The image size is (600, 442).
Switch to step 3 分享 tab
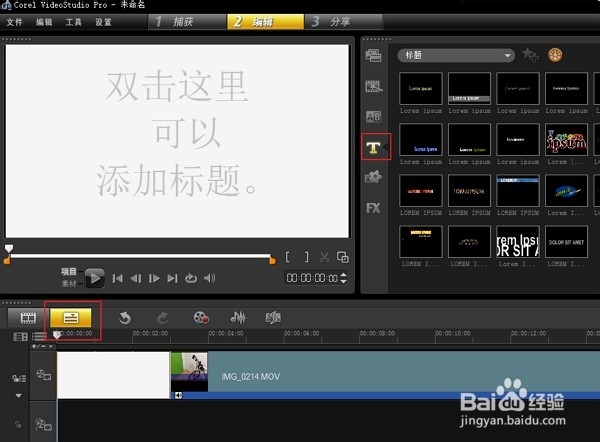(343, 22)
